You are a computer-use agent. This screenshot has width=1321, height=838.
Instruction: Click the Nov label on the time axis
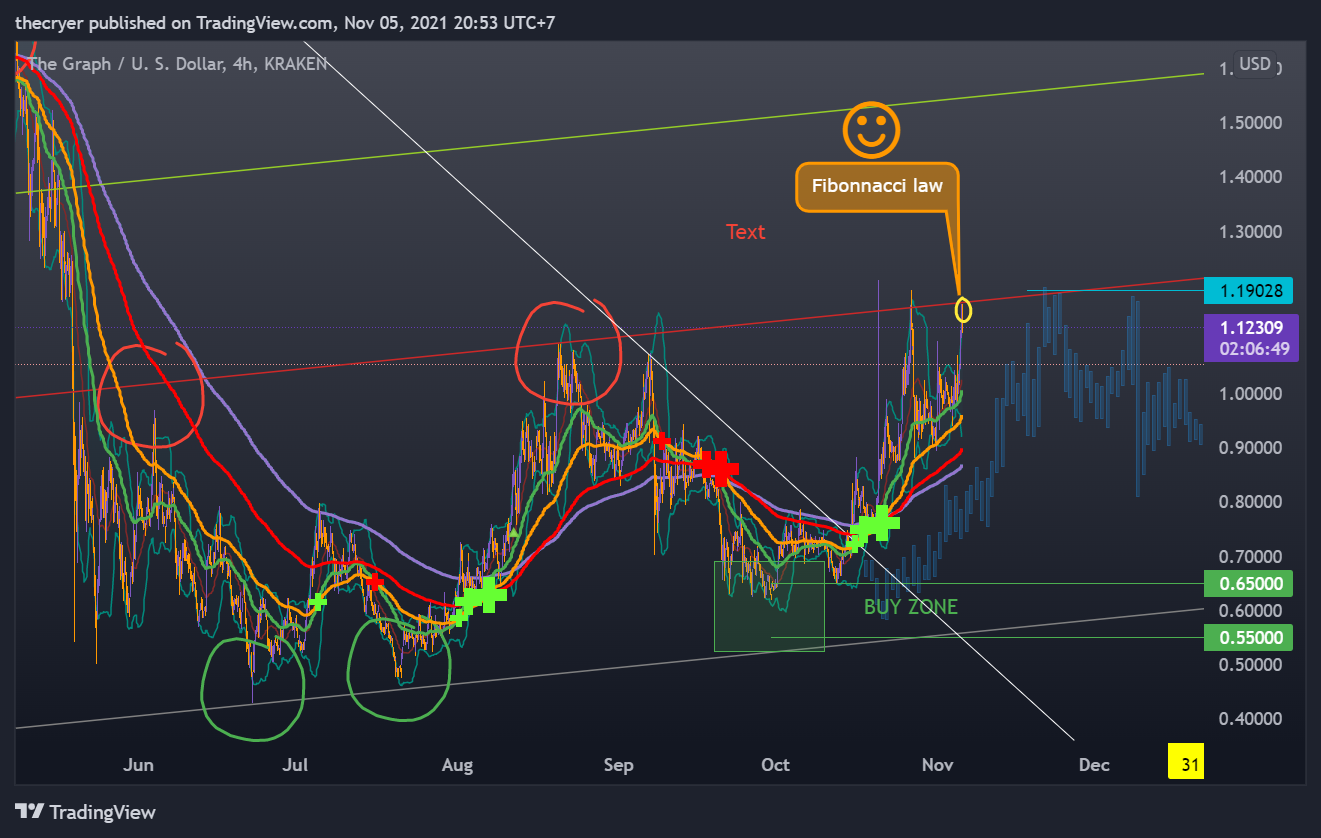(x=937, y=765)
